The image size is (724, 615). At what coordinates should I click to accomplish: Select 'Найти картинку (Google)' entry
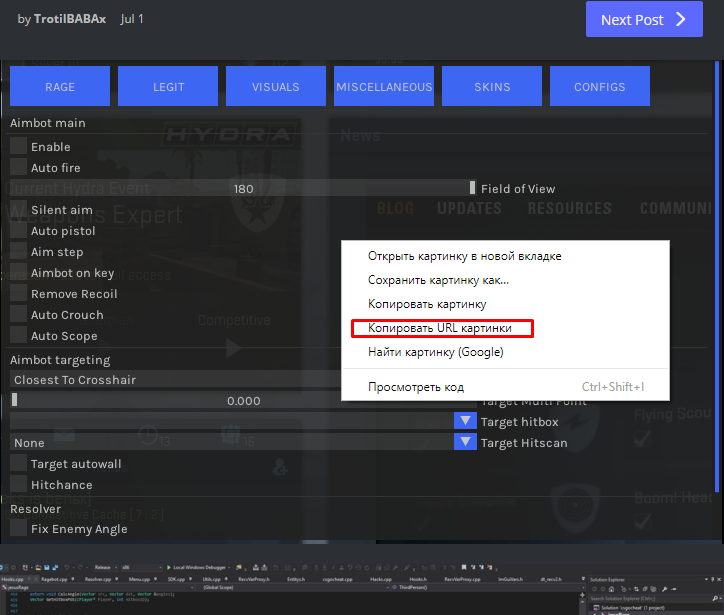pyautogui.click(x=506, y=352)
